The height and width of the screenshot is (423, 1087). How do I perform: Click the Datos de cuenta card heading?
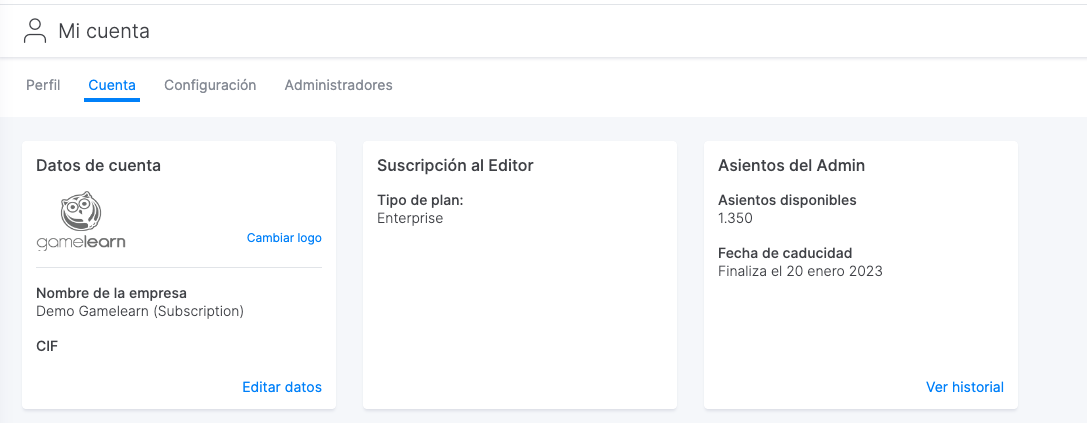click(98, 166)
